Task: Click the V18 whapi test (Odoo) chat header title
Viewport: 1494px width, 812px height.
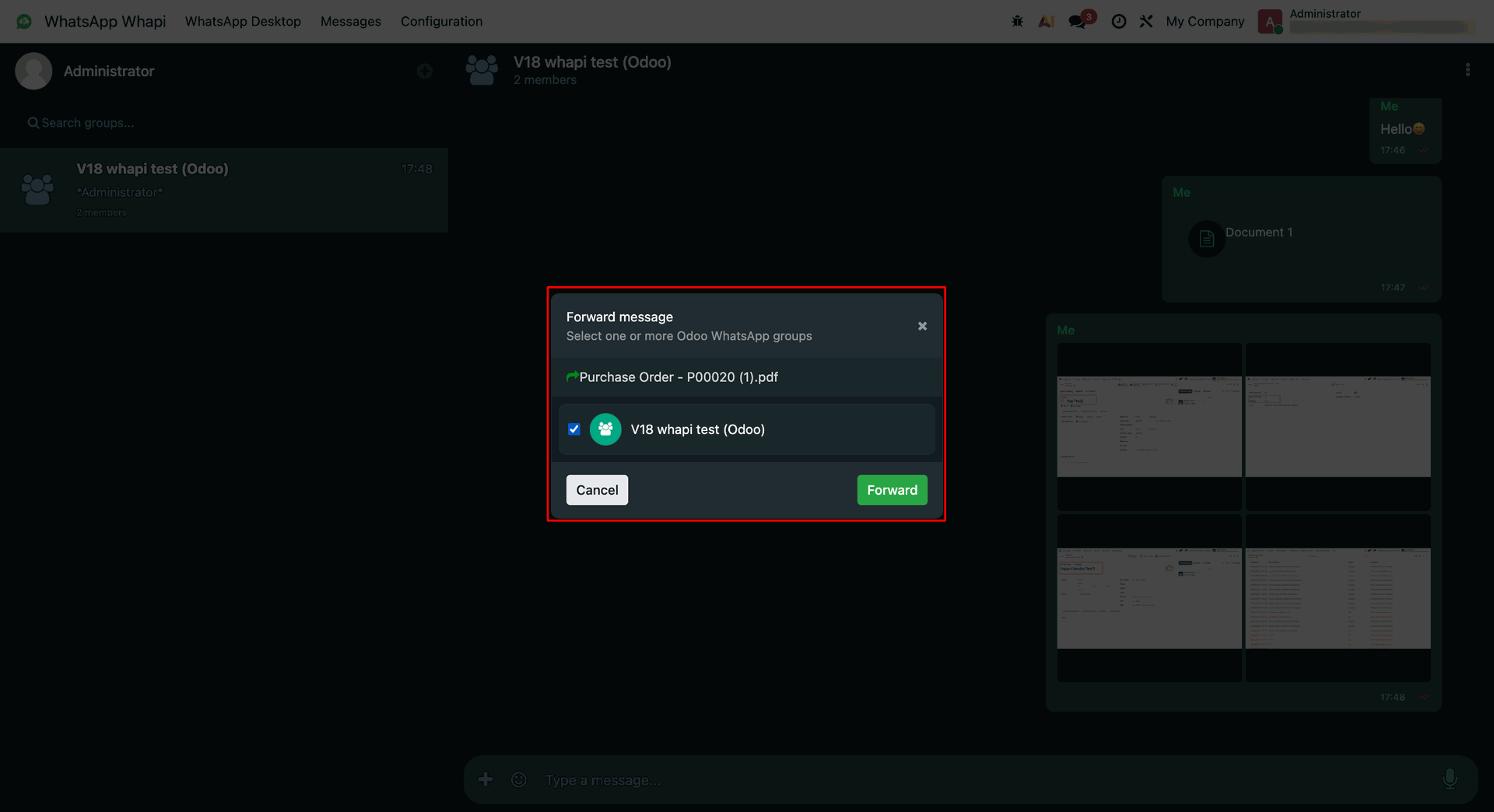Action: coord(592,62)
